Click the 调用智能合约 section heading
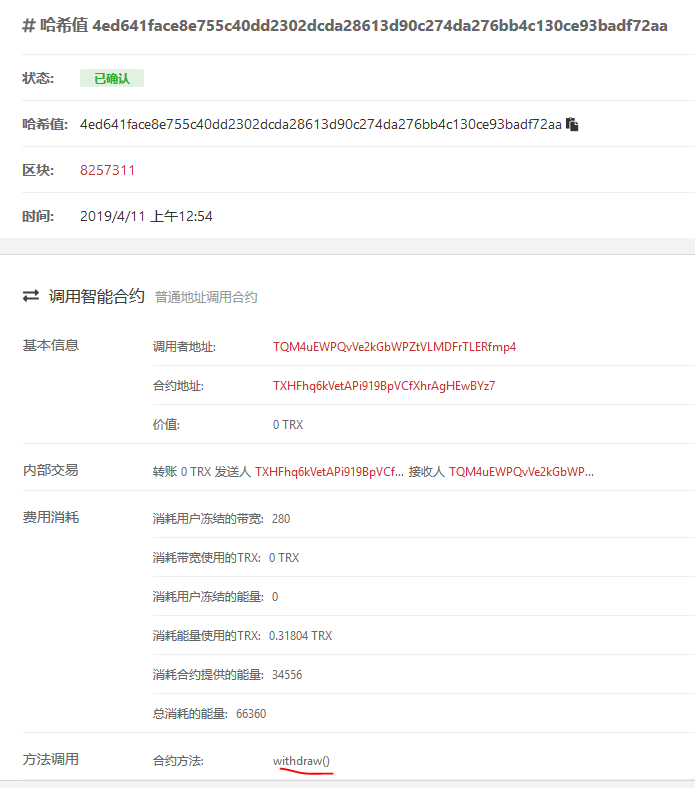Viewport: 695px width, 788px height. [96, 297]
